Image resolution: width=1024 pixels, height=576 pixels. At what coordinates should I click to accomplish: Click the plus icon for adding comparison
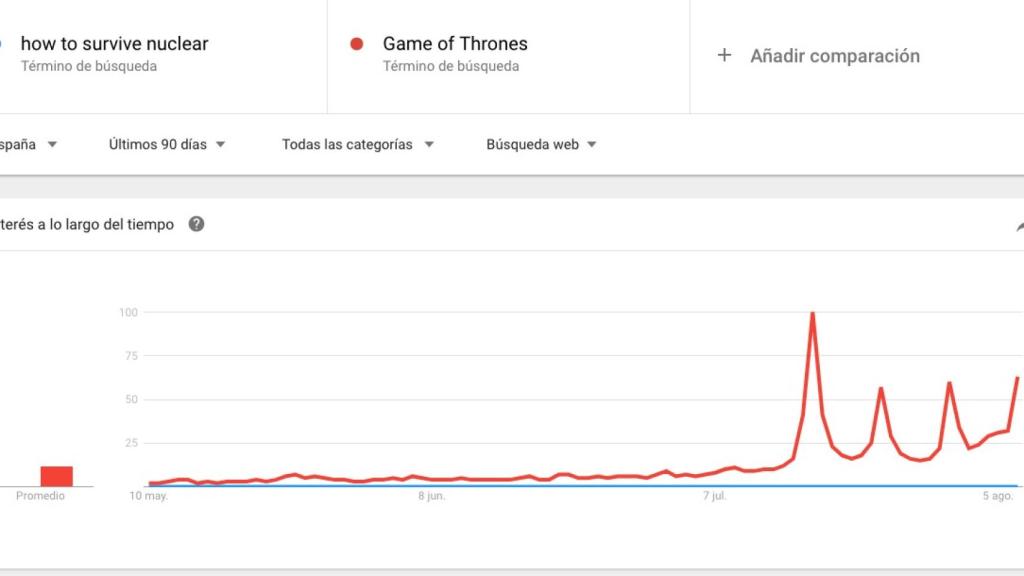coord(724,56)
